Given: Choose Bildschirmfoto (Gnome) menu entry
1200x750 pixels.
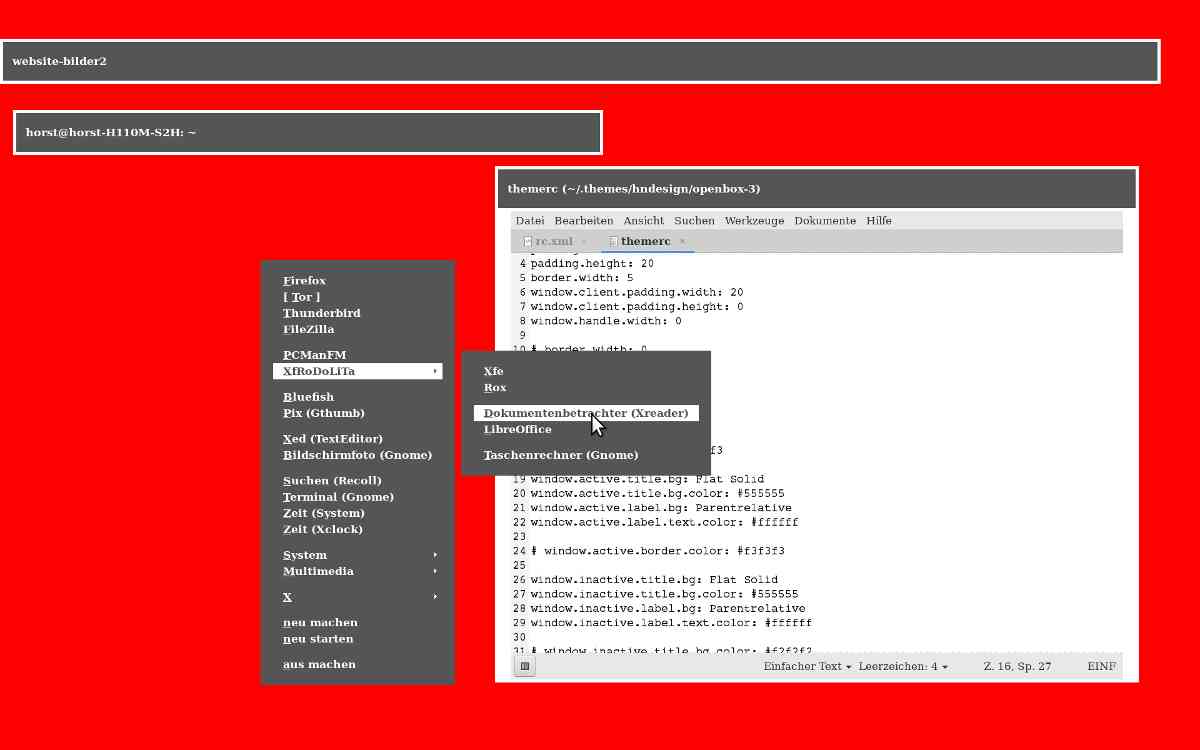Looking at the screenshot, I should [x=357, y=455].
